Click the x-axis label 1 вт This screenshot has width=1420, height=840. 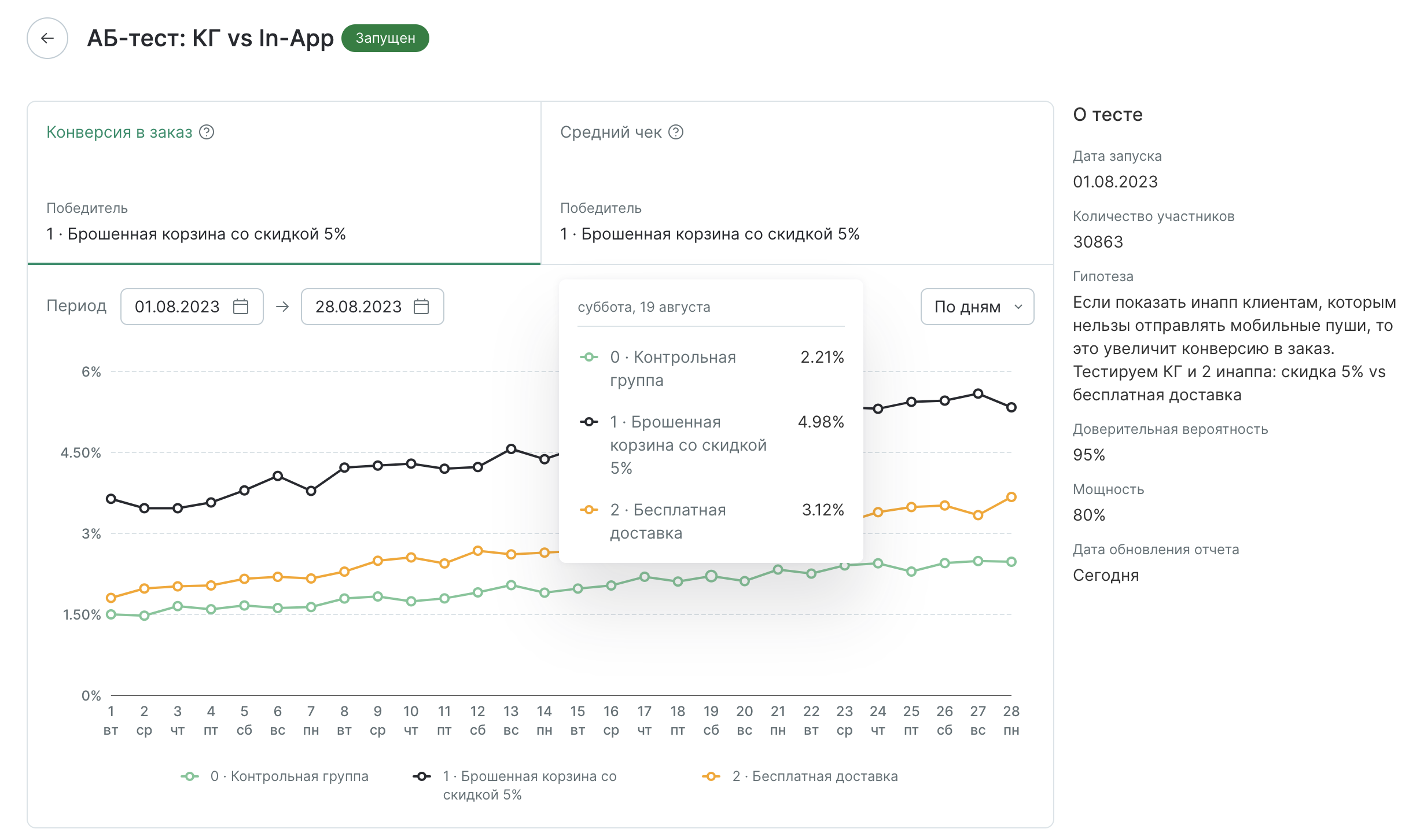pos(111,721)
